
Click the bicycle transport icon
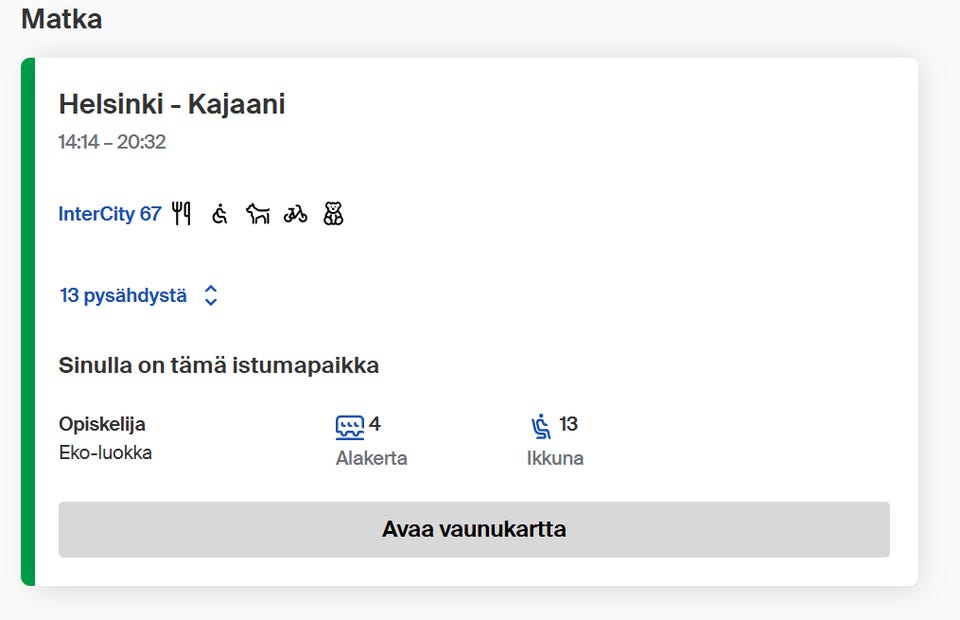296,213
